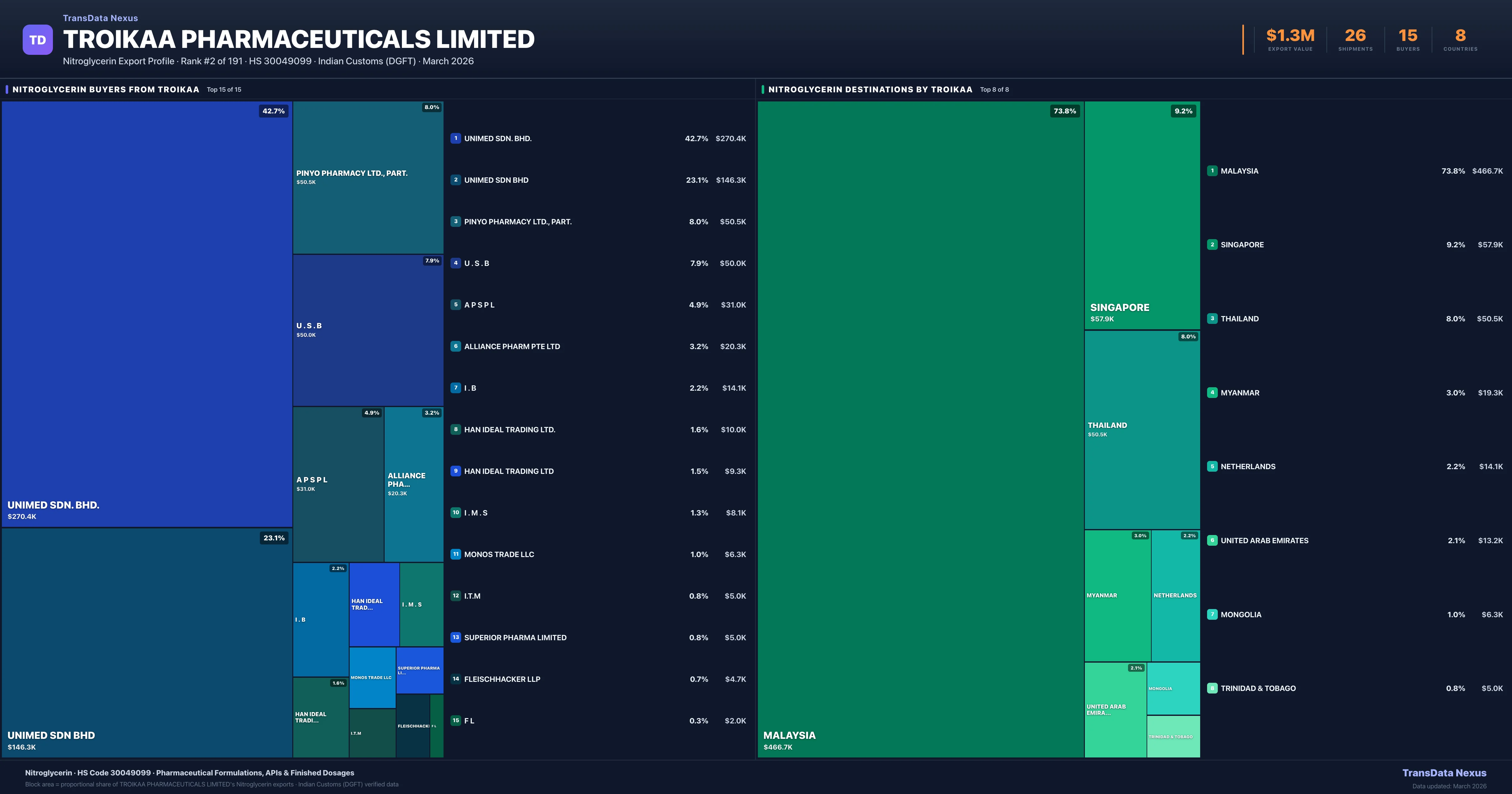Click Malaysia's rank 1 badge in destinations list
This screenshot has width=1512, height=794.
coord(1212,171)
